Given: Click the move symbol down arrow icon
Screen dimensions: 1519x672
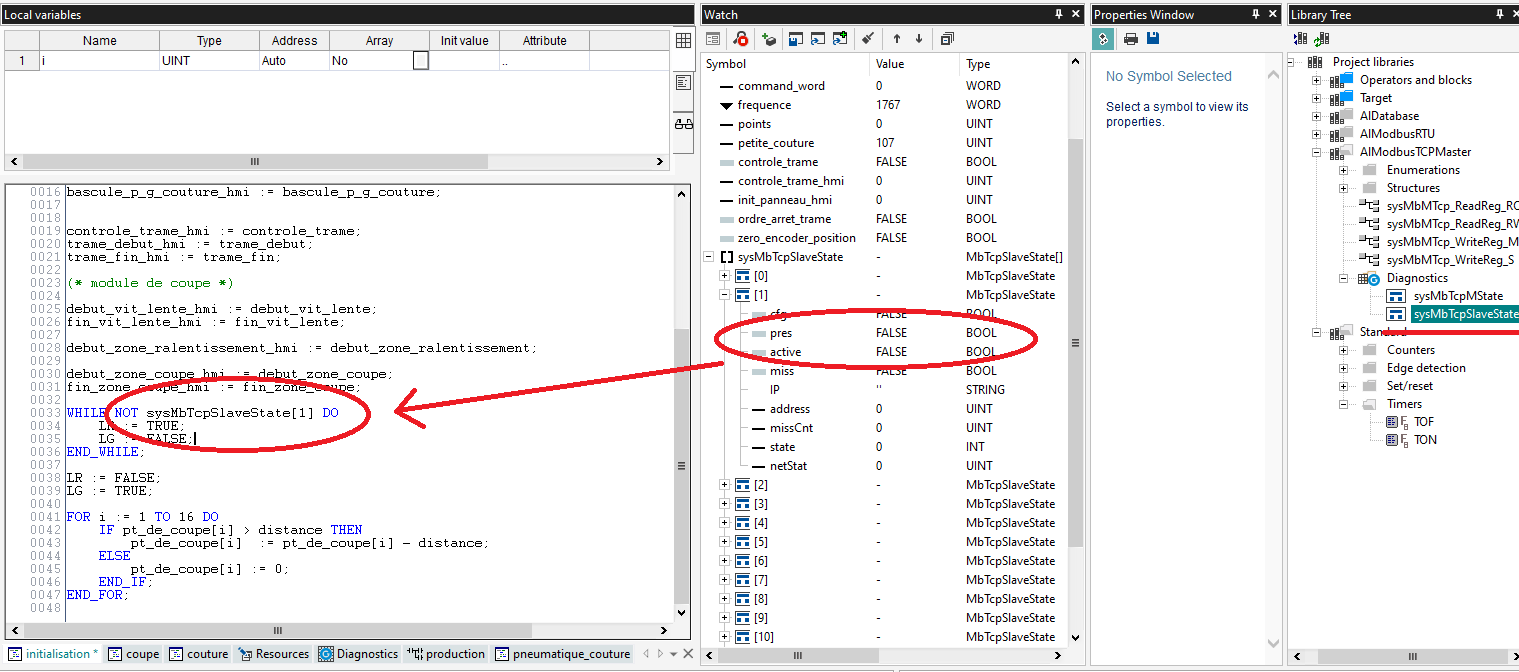Looking at the screenshot, I should click(919, 39).
